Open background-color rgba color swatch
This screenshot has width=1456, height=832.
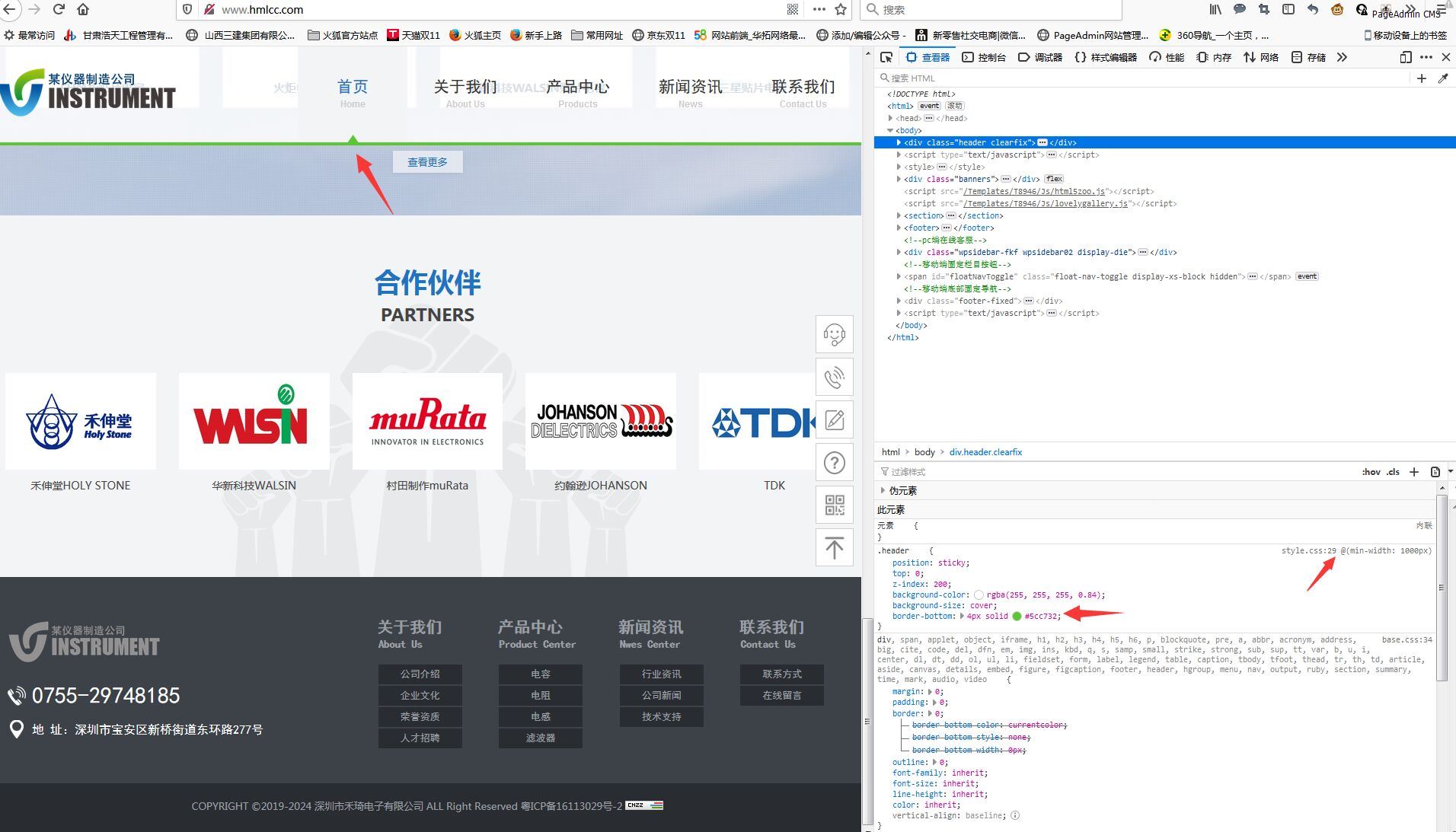(979, 595)
